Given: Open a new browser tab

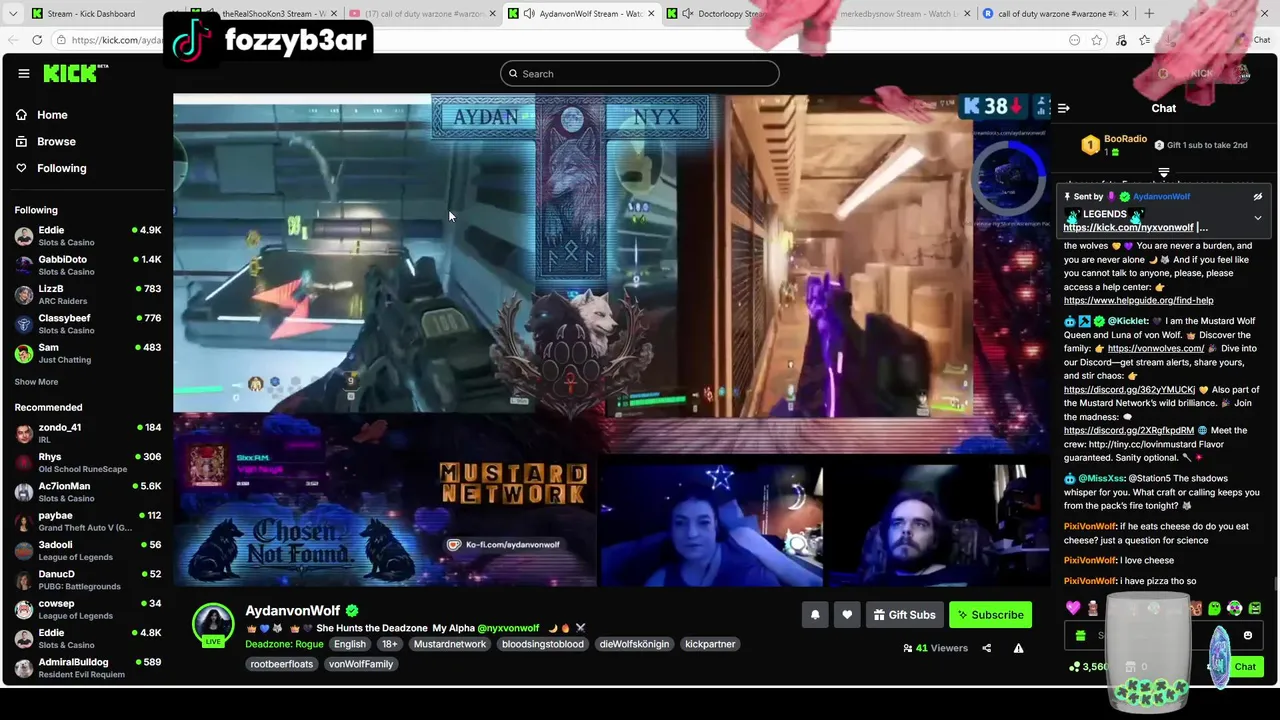Looking at the screenshot, I should click(1149, 13).
